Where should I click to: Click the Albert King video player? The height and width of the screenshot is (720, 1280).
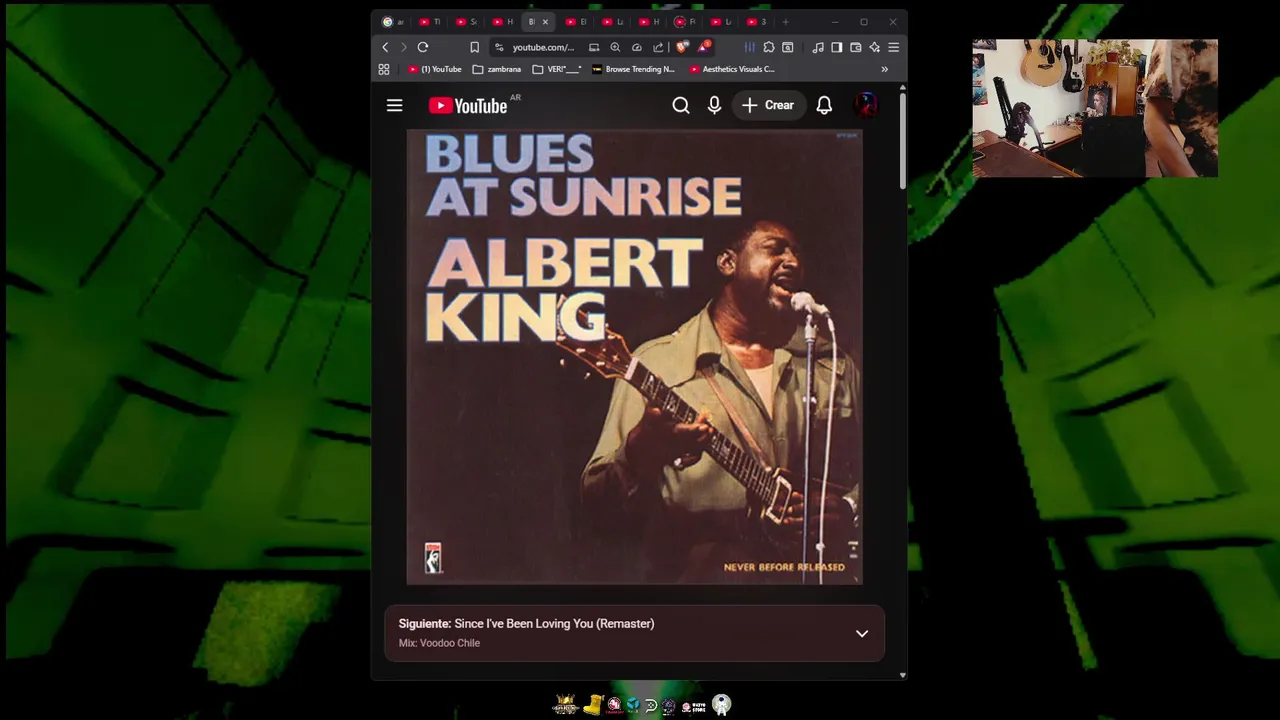(x=634, y=357)
